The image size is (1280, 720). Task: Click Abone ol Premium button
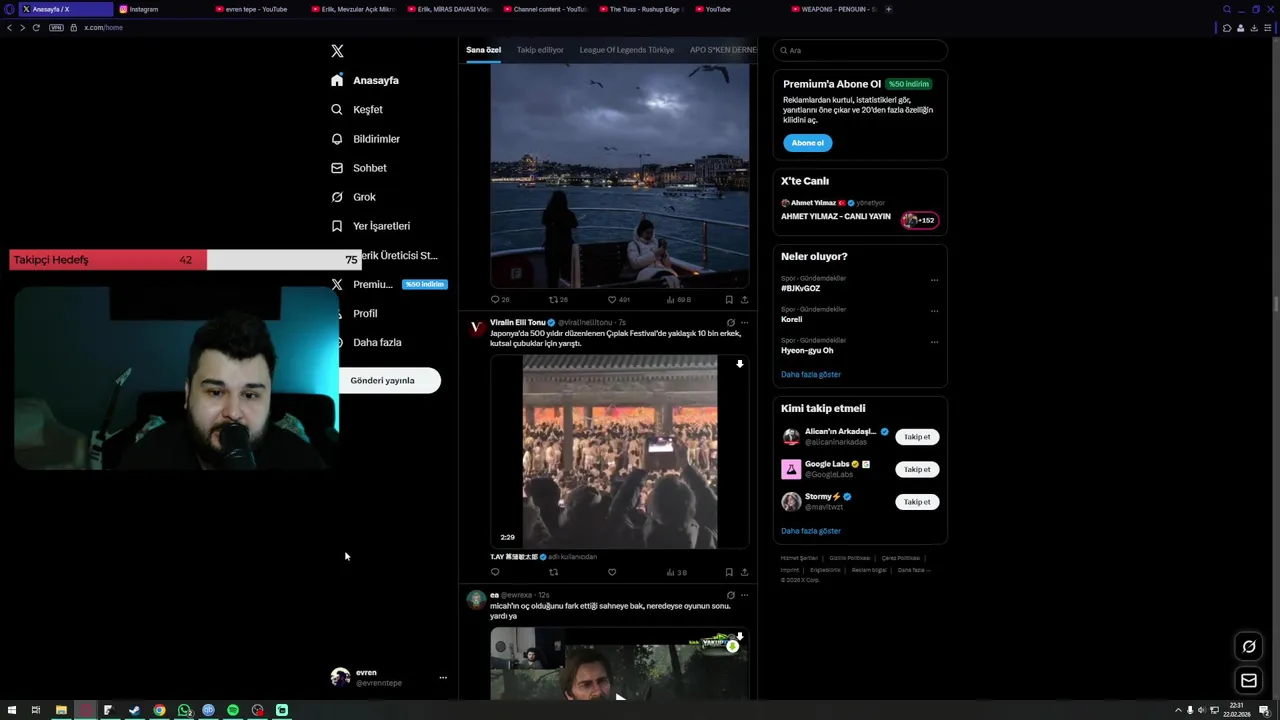(x=807, y=143)
